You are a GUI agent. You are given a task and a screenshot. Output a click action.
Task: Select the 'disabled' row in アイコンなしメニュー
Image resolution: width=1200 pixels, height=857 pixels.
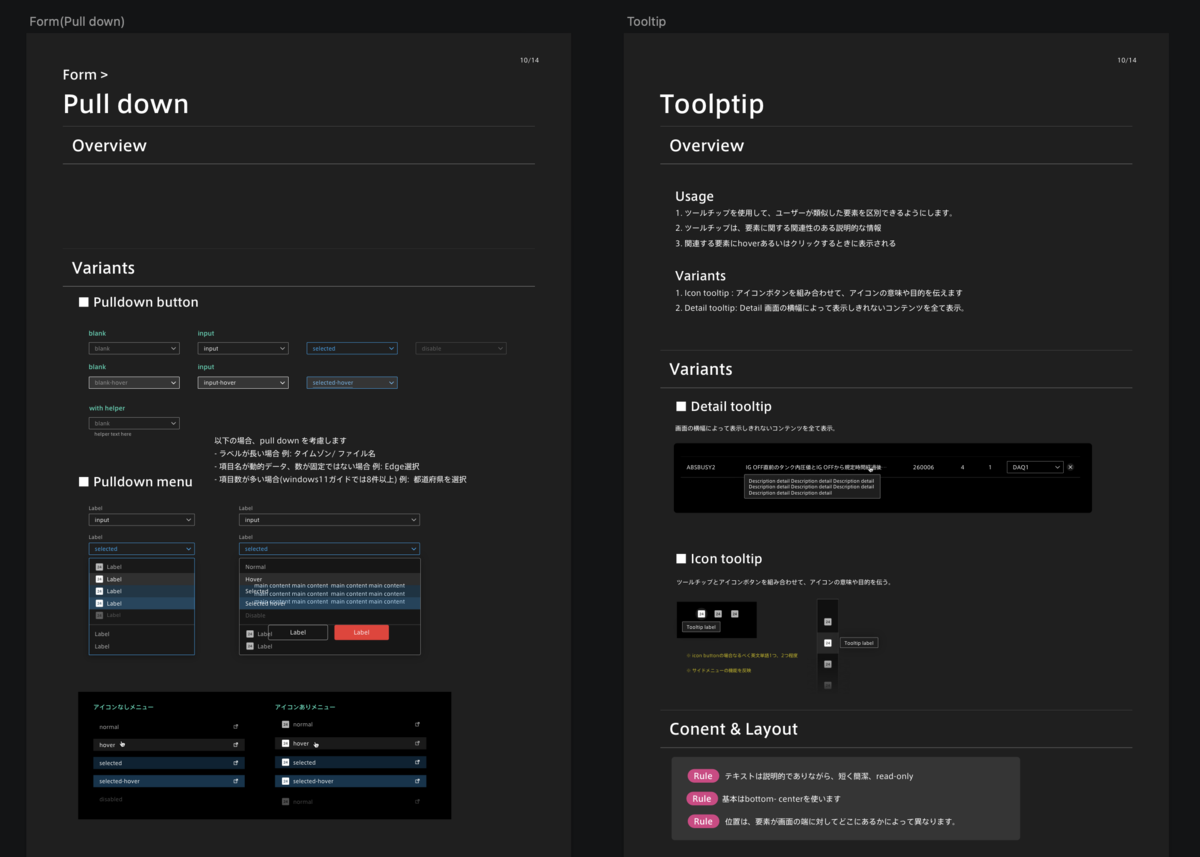(x=169, y=799)
